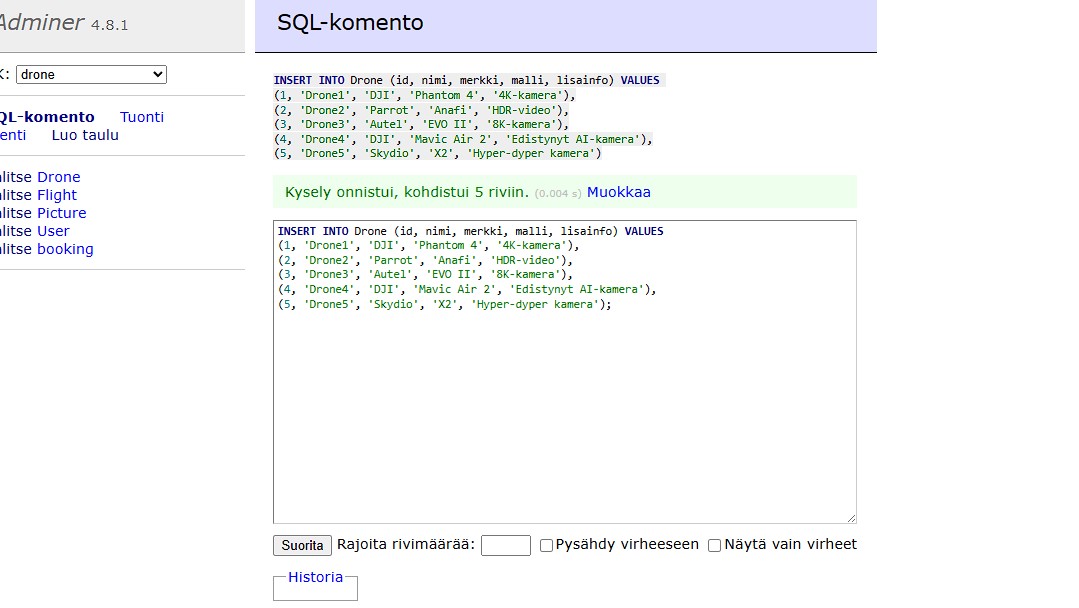Open the booking table link
Viewport: 1079px width, 608px height.
pos(65,249)
